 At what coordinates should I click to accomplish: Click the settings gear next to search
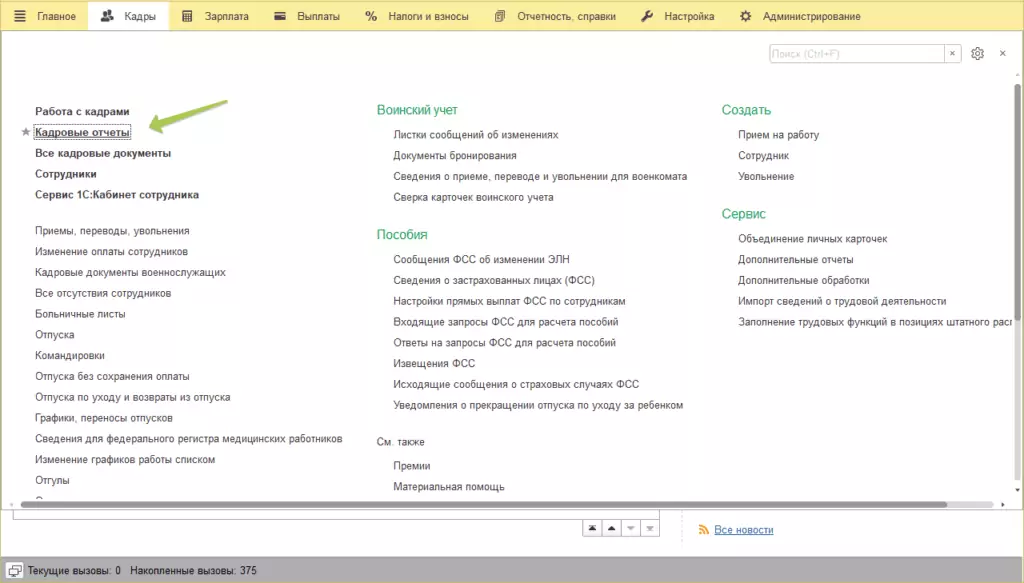978,54
